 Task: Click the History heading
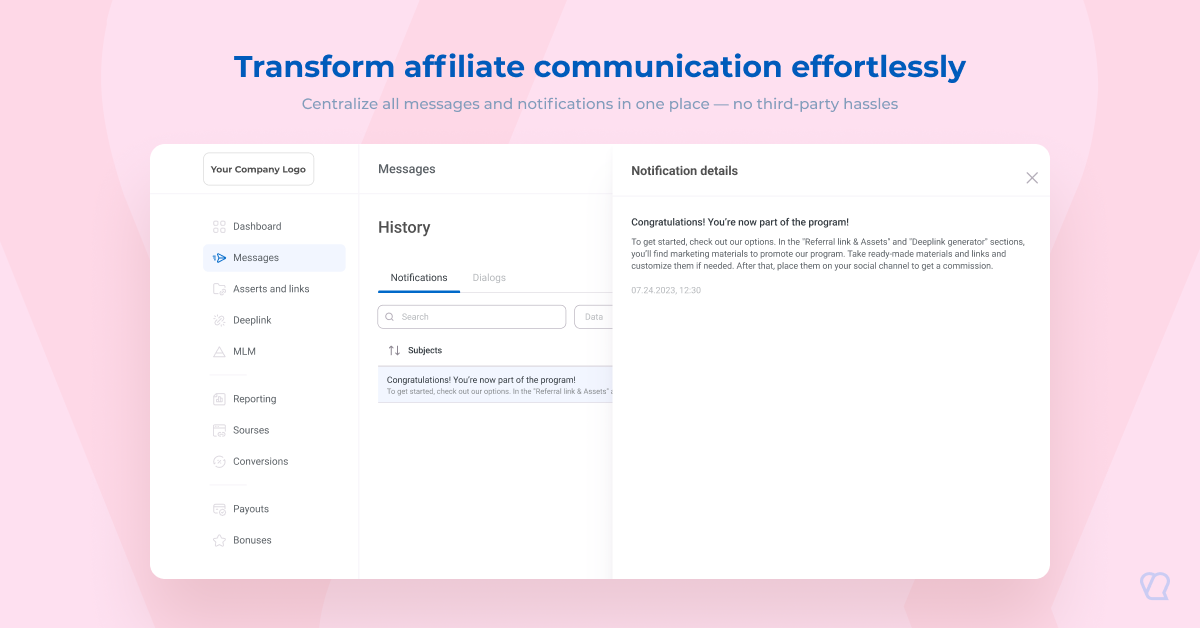pyautogui.click(x=404, y=228)
